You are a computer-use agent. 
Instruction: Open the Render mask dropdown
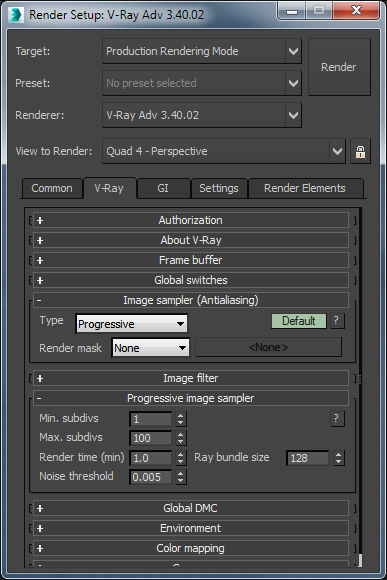click(x=150, y=348)
